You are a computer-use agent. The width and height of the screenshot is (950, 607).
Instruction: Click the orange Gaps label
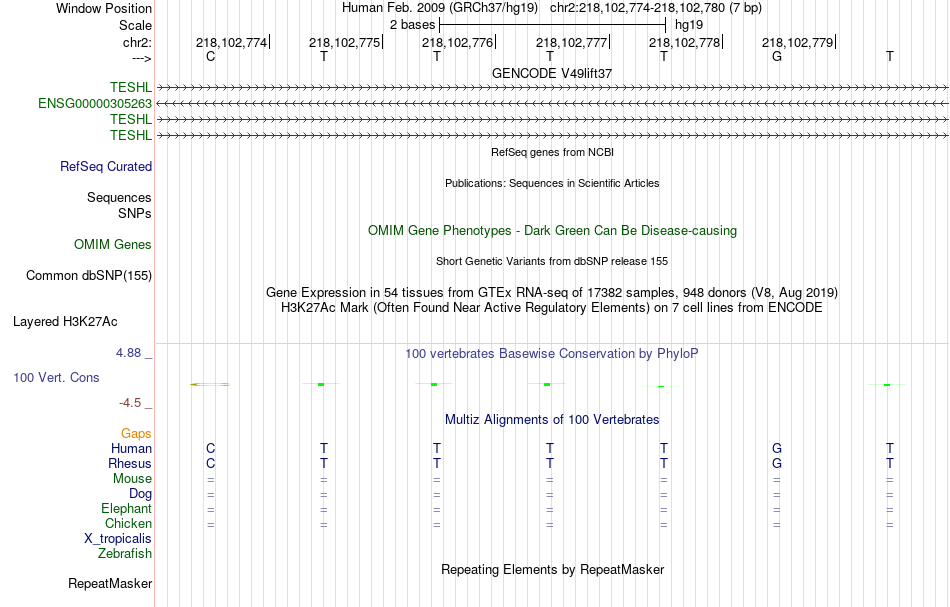click(x=136, y=433)
